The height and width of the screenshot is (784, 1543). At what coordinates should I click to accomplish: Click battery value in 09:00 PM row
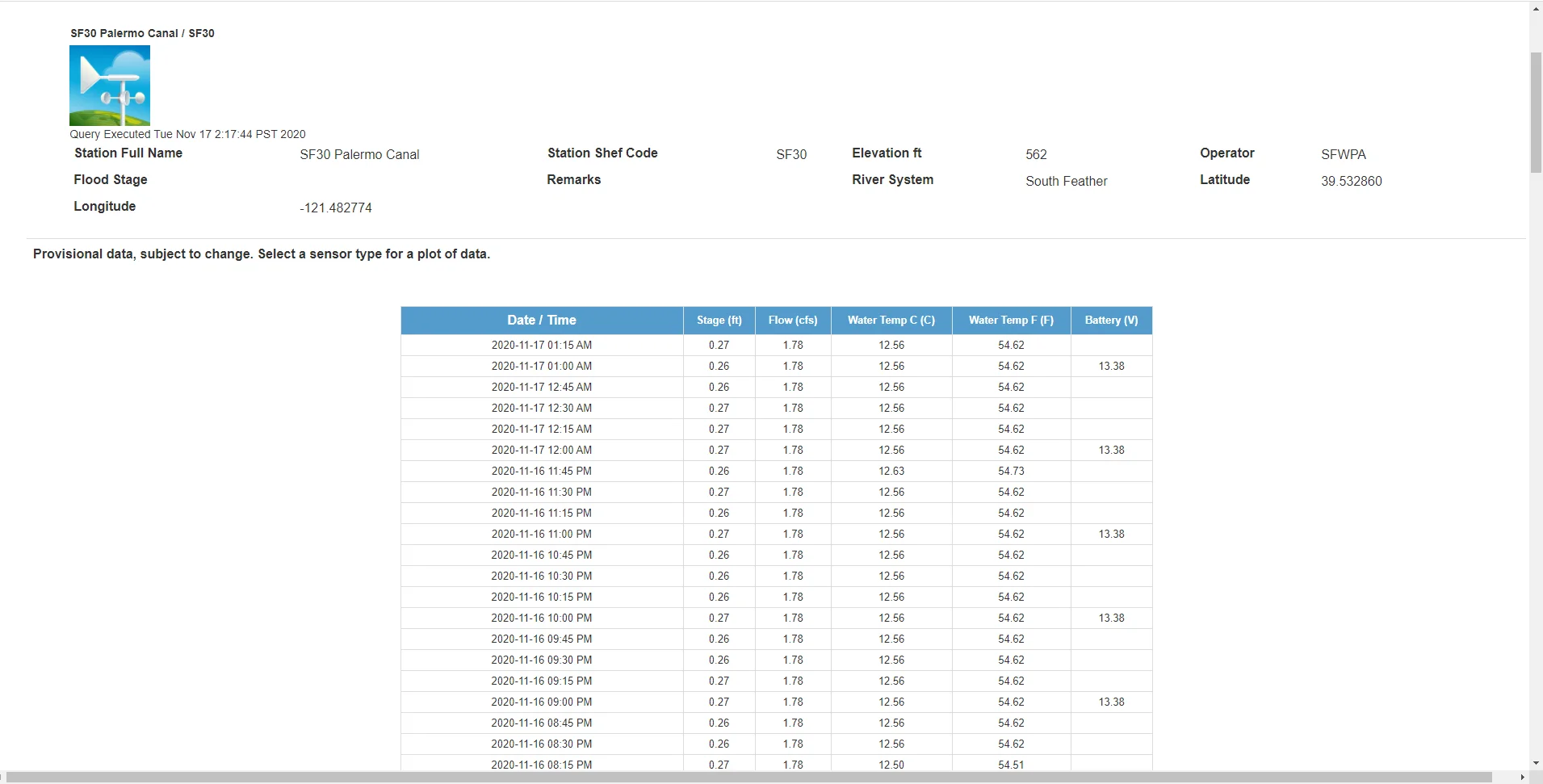pos(1111,702)
